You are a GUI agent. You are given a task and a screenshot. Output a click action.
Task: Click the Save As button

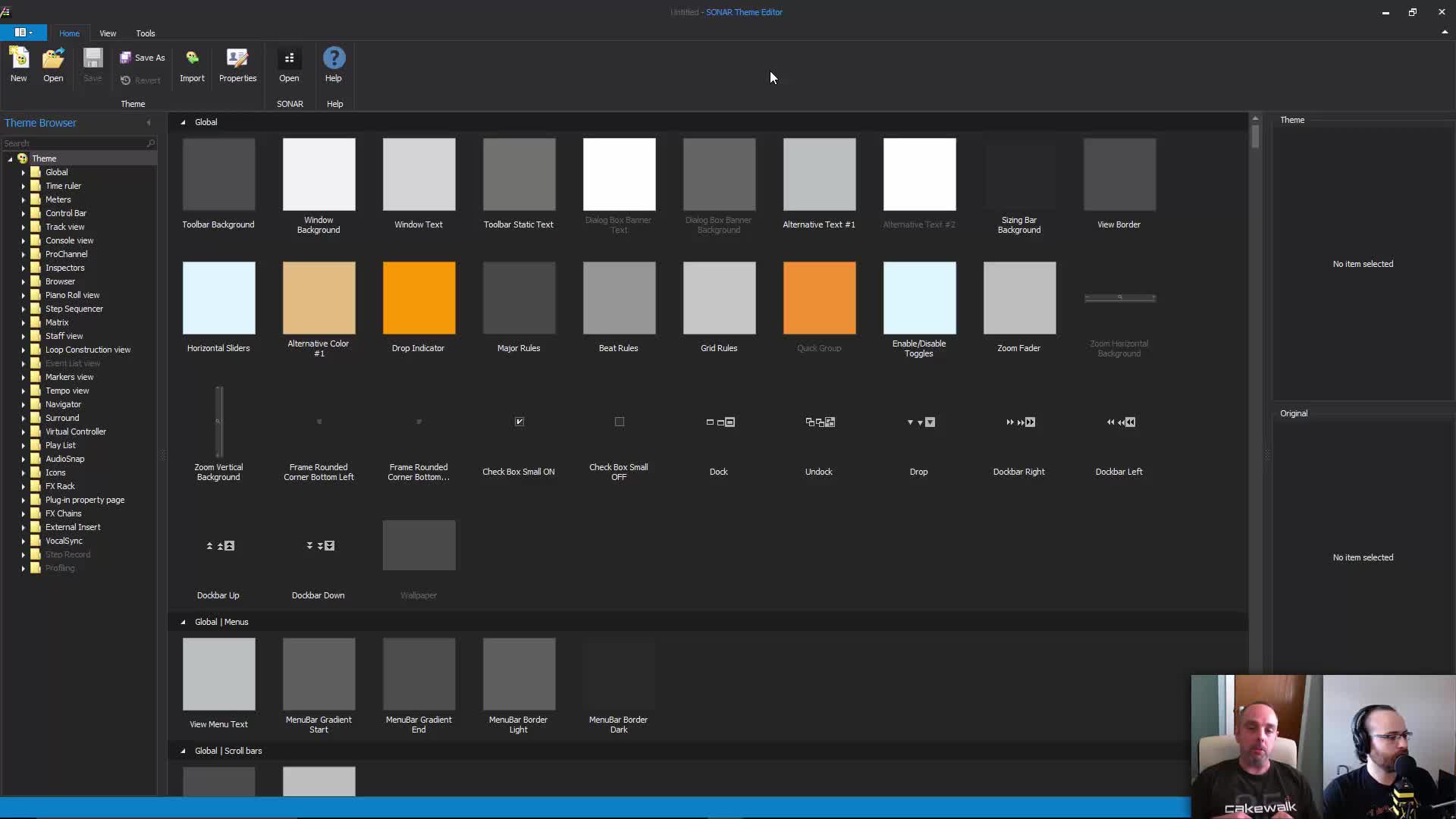coord(143,58)
